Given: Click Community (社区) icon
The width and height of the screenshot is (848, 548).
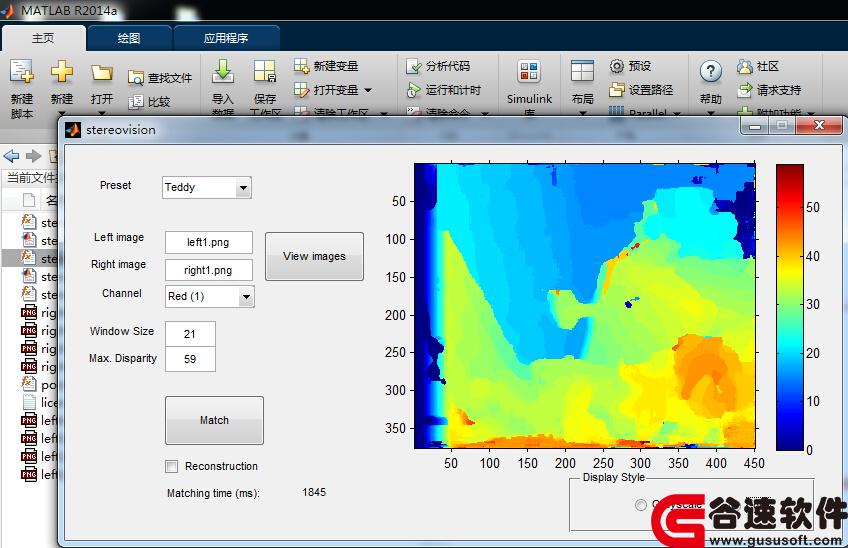Looking at the screenshot, I should (x=745, y=66).
